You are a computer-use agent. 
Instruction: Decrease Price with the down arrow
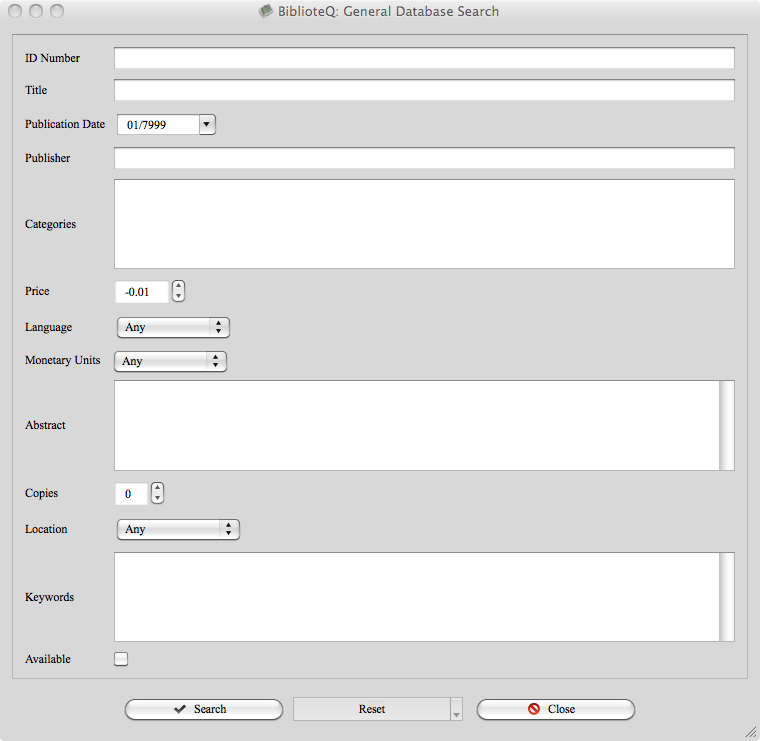[x=178, y=296]
